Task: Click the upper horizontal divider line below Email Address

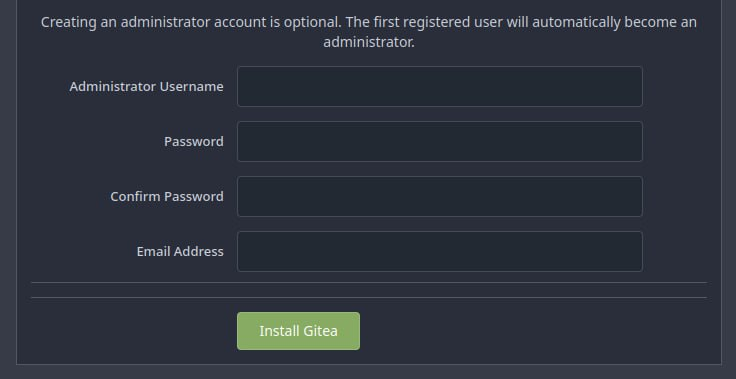Action: 369,283
